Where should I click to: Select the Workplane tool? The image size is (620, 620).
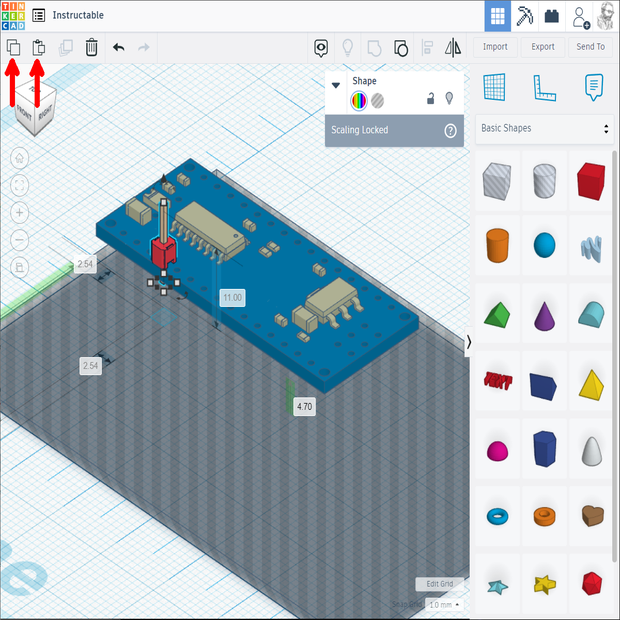(494, 87)
